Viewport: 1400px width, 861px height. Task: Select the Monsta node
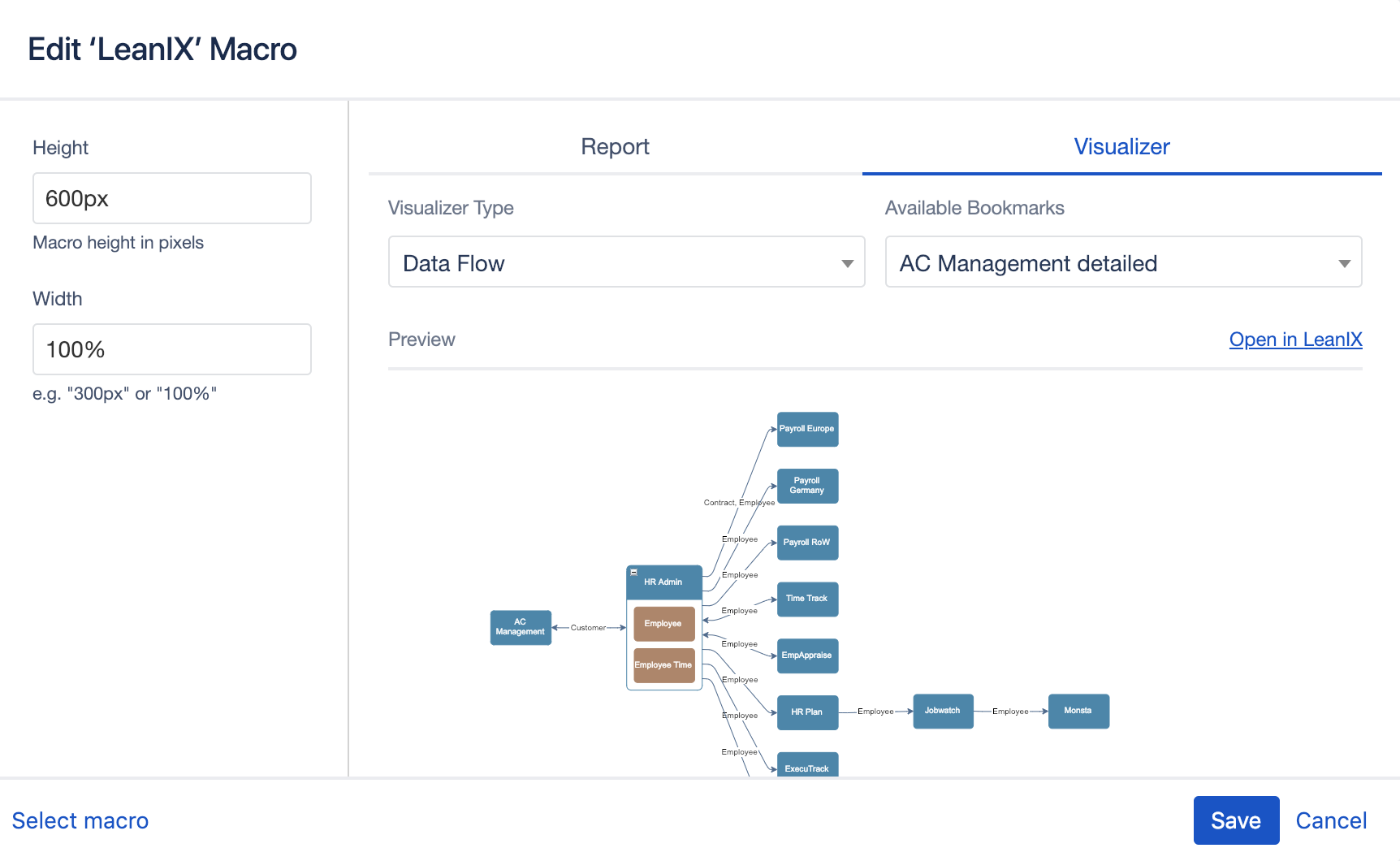pos(1078,711)
